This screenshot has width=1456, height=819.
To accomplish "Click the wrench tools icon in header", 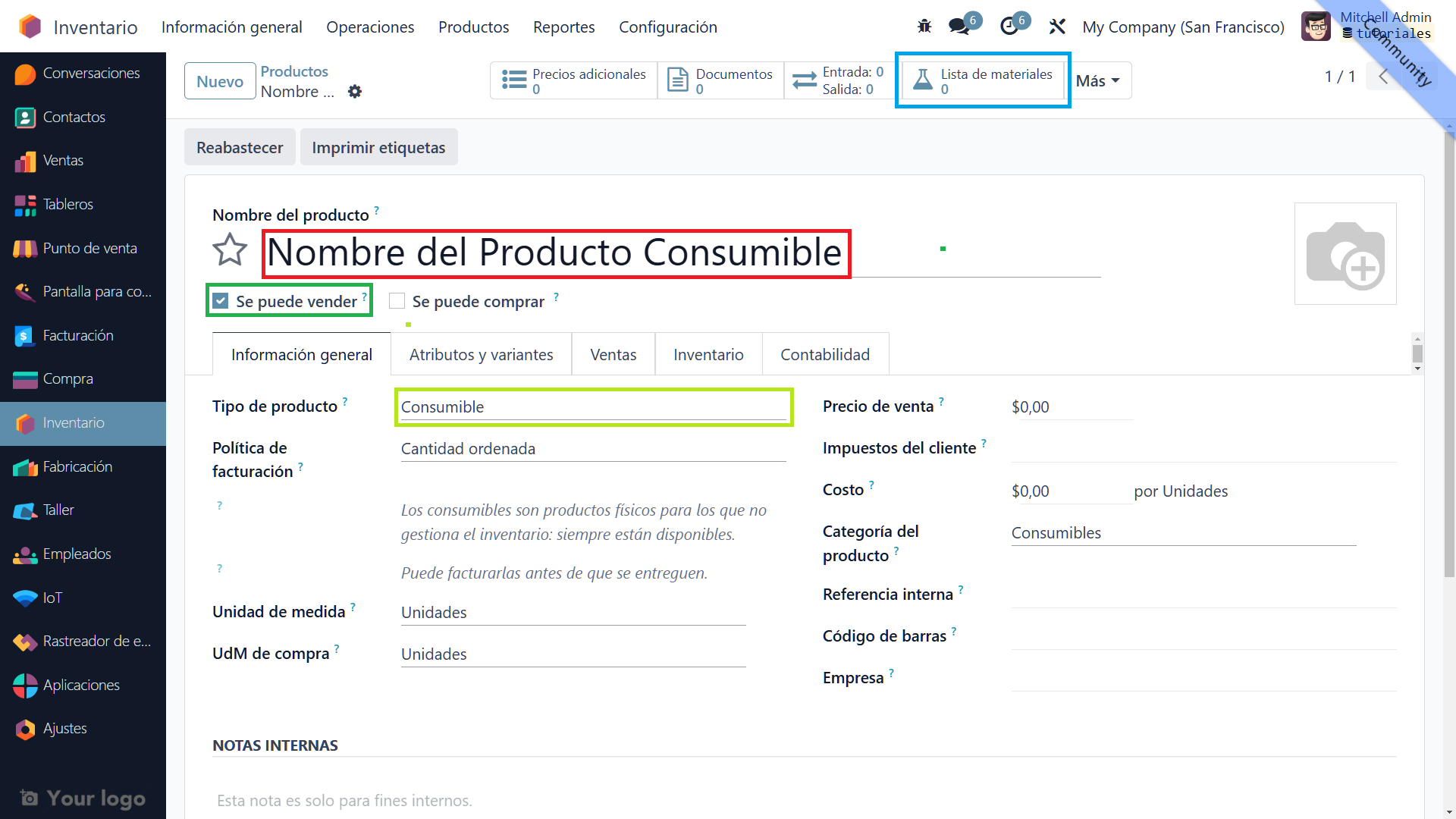I will click(x=1057, y=27).
